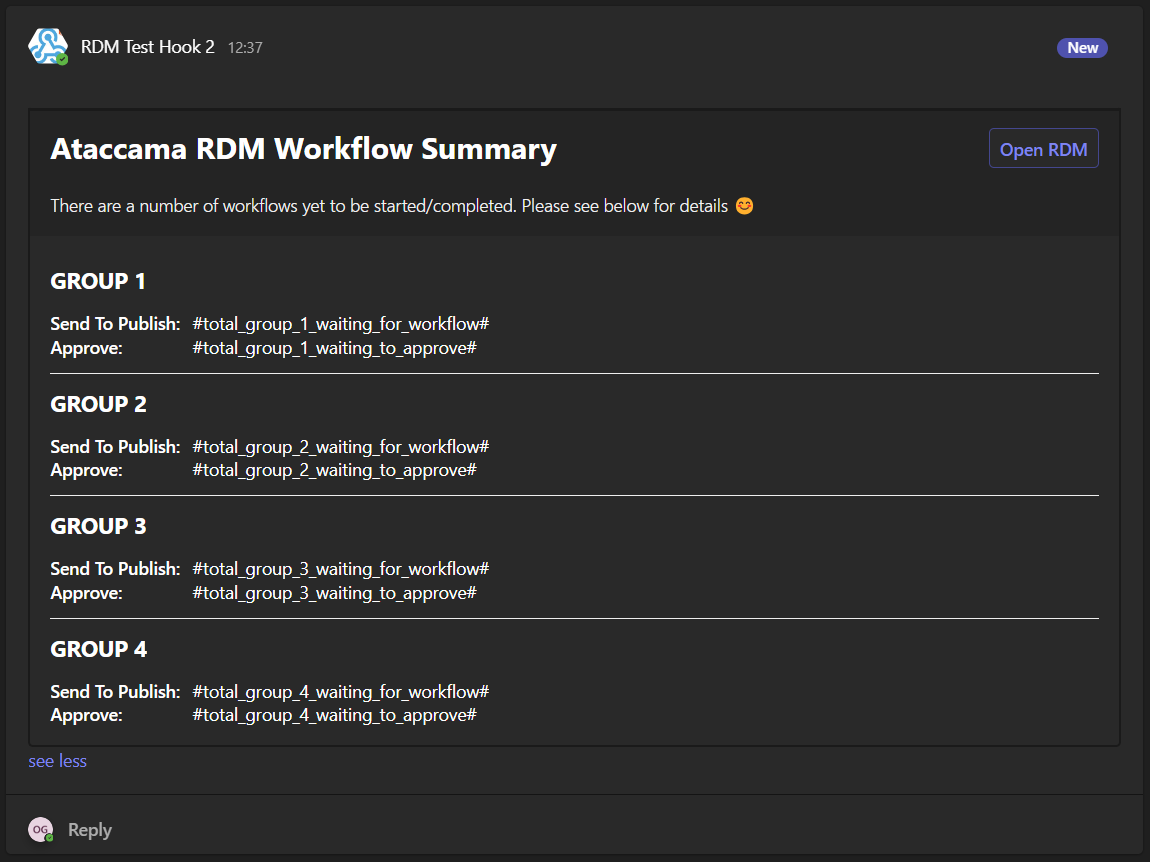The width and height of the screenshot is (1150, 862).
Task: Click #total_group_4_waiting_to_approve# value
Action: tap(334, 715)
